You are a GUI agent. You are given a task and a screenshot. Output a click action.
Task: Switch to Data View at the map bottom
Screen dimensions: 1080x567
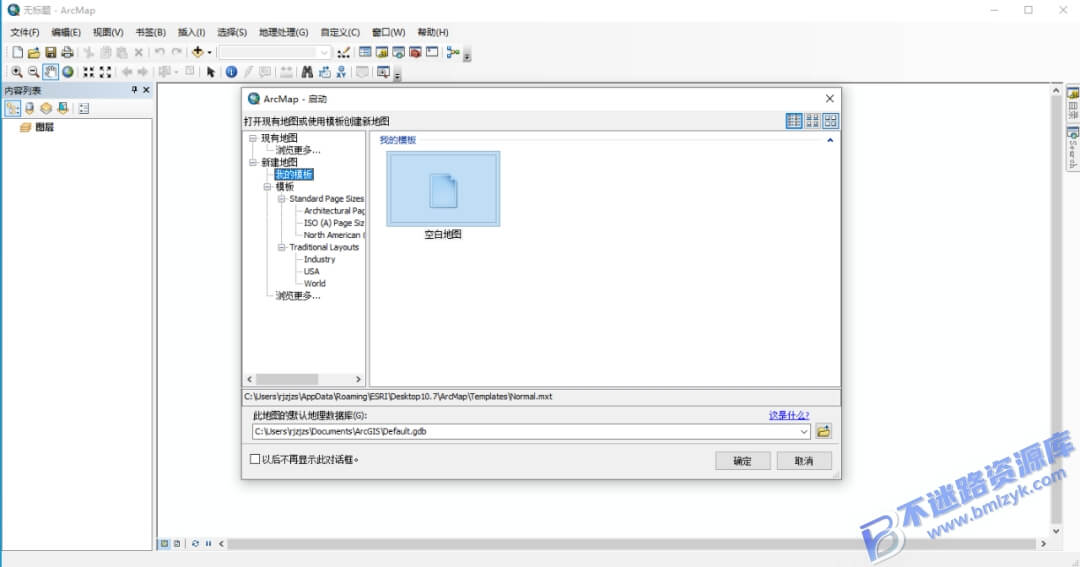(165, 544)
